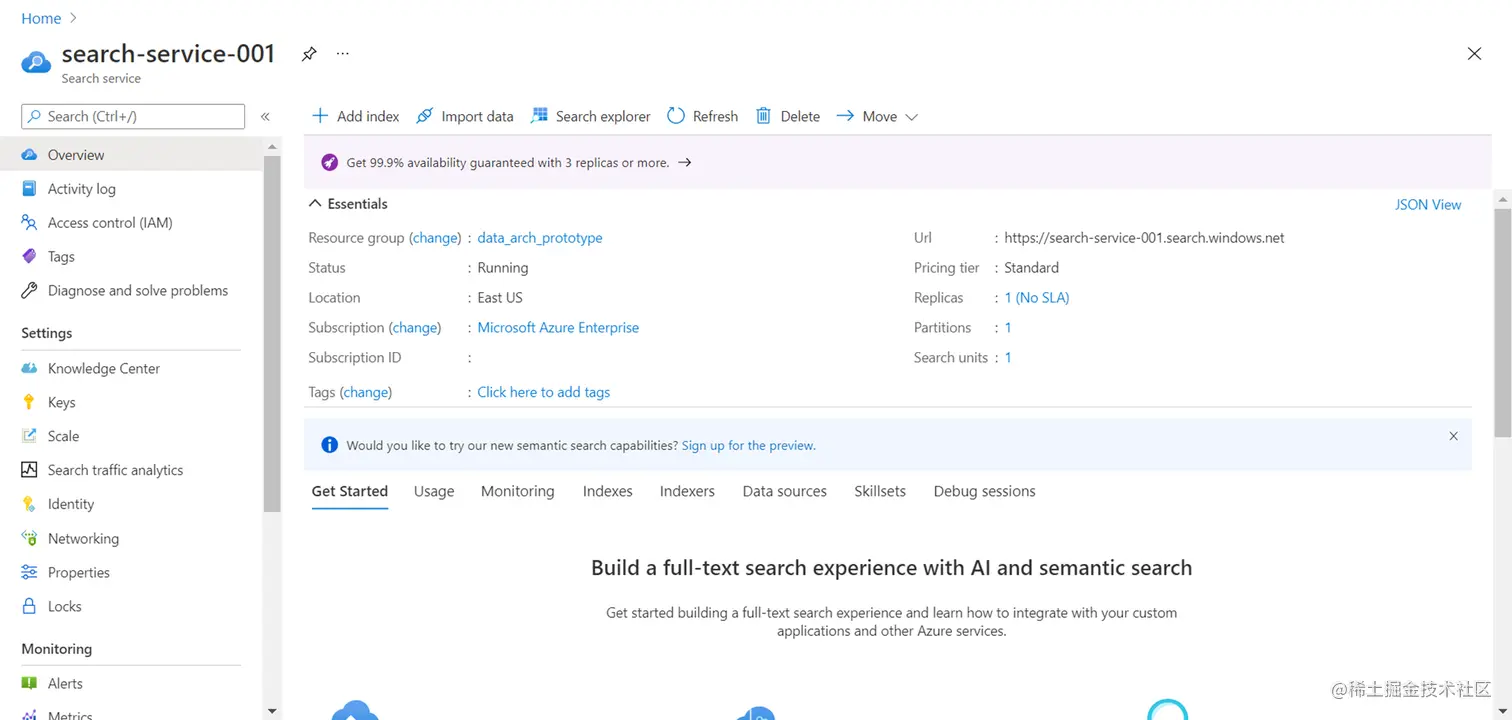Click the Import data icon
The width and height of the screenshot is (1512, 720).
point(424,116)
